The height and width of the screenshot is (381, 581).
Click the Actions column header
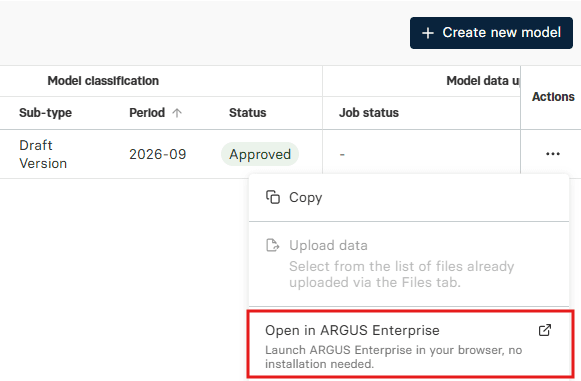(x=553, y=97)
